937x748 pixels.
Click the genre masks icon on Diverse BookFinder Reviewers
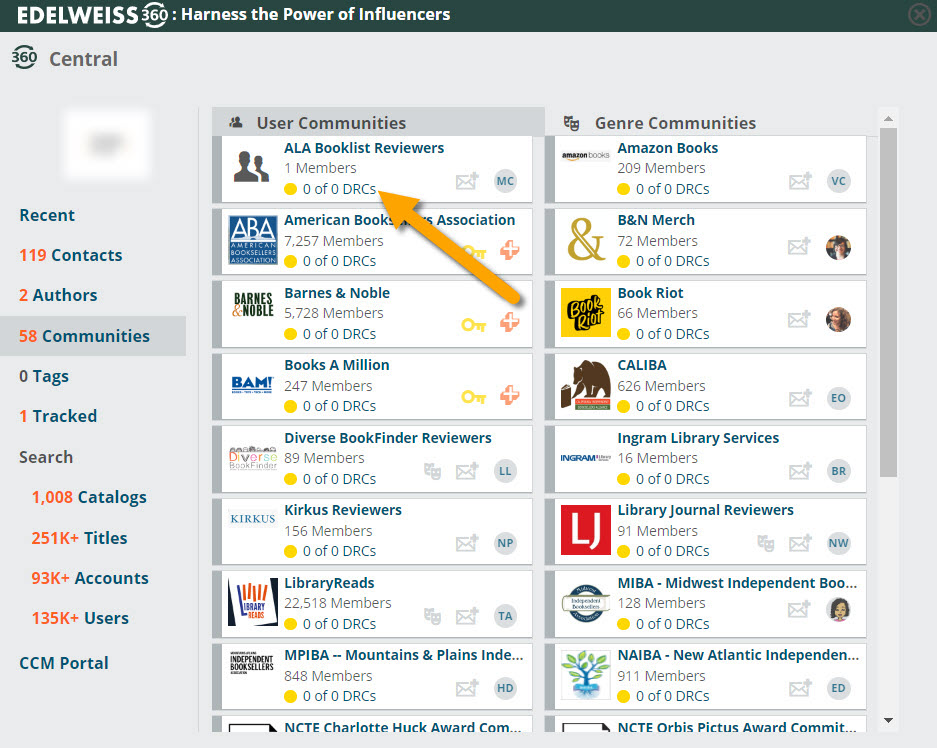[x=433, y=471]
